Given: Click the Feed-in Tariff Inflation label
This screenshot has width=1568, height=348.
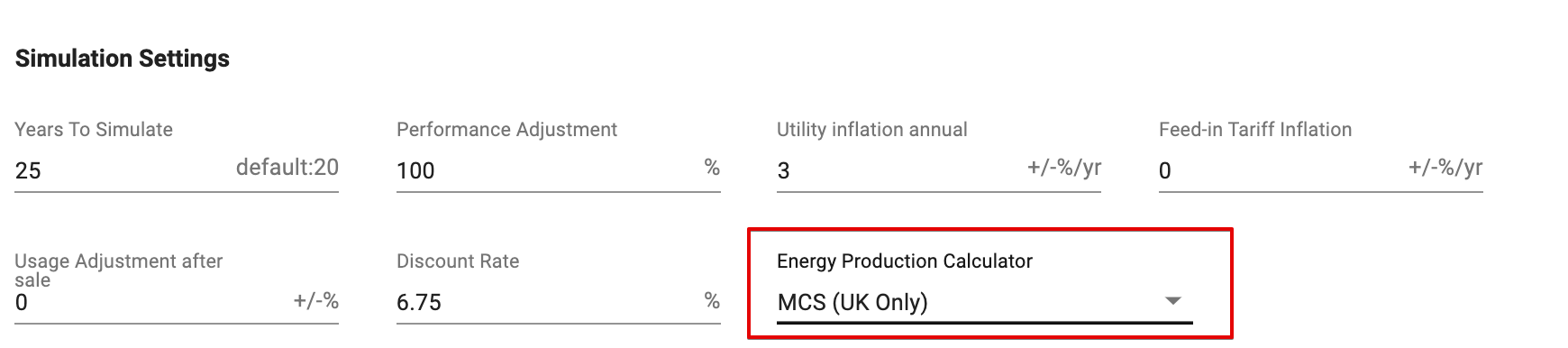Looking at the screenshot, I should coord(1255,130).
